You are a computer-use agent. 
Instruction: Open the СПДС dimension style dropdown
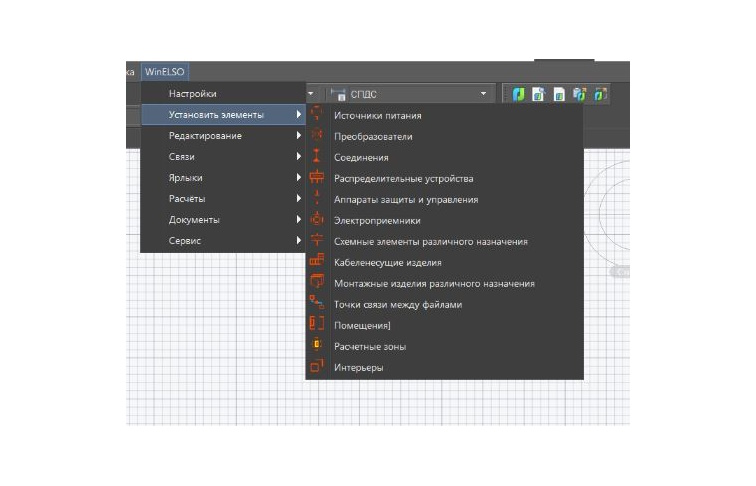click(410, 94)
